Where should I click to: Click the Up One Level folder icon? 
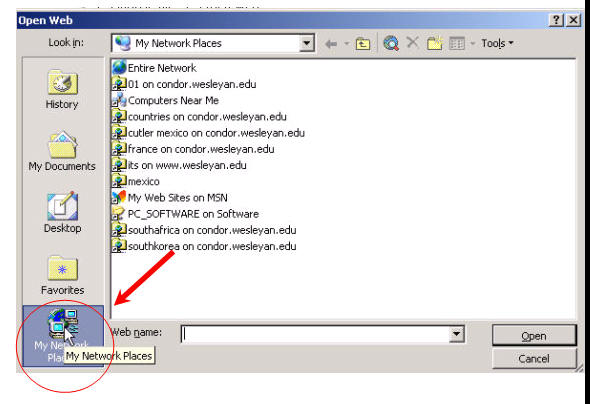coord(363,44)
